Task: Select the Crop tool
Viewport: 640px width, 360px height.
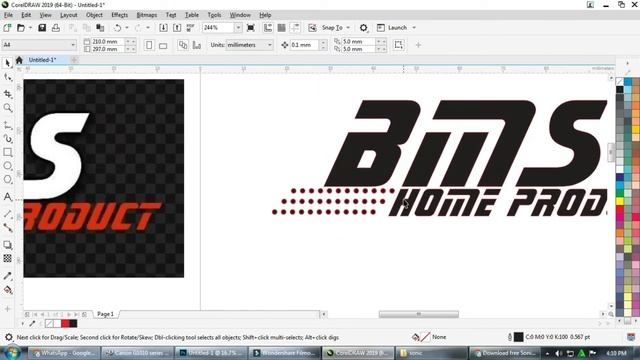Action: click(x=7, y=93)
